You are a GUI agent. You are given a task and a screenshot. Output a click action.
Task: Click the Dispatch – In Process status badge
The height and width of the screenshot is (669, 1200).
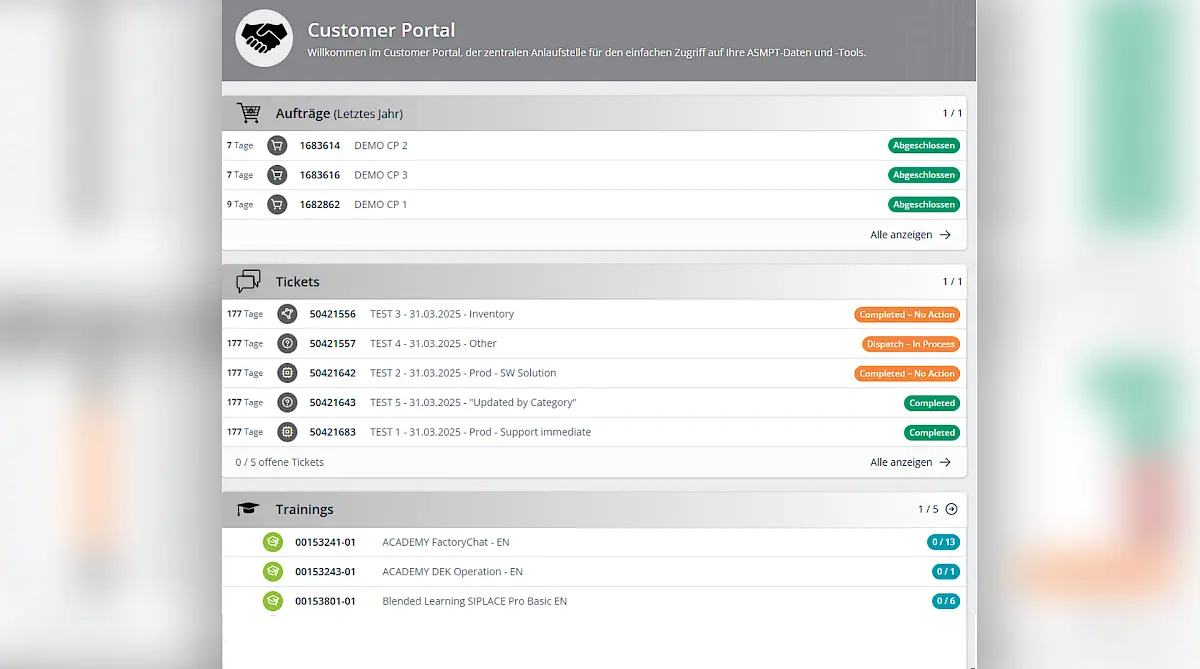910,344
